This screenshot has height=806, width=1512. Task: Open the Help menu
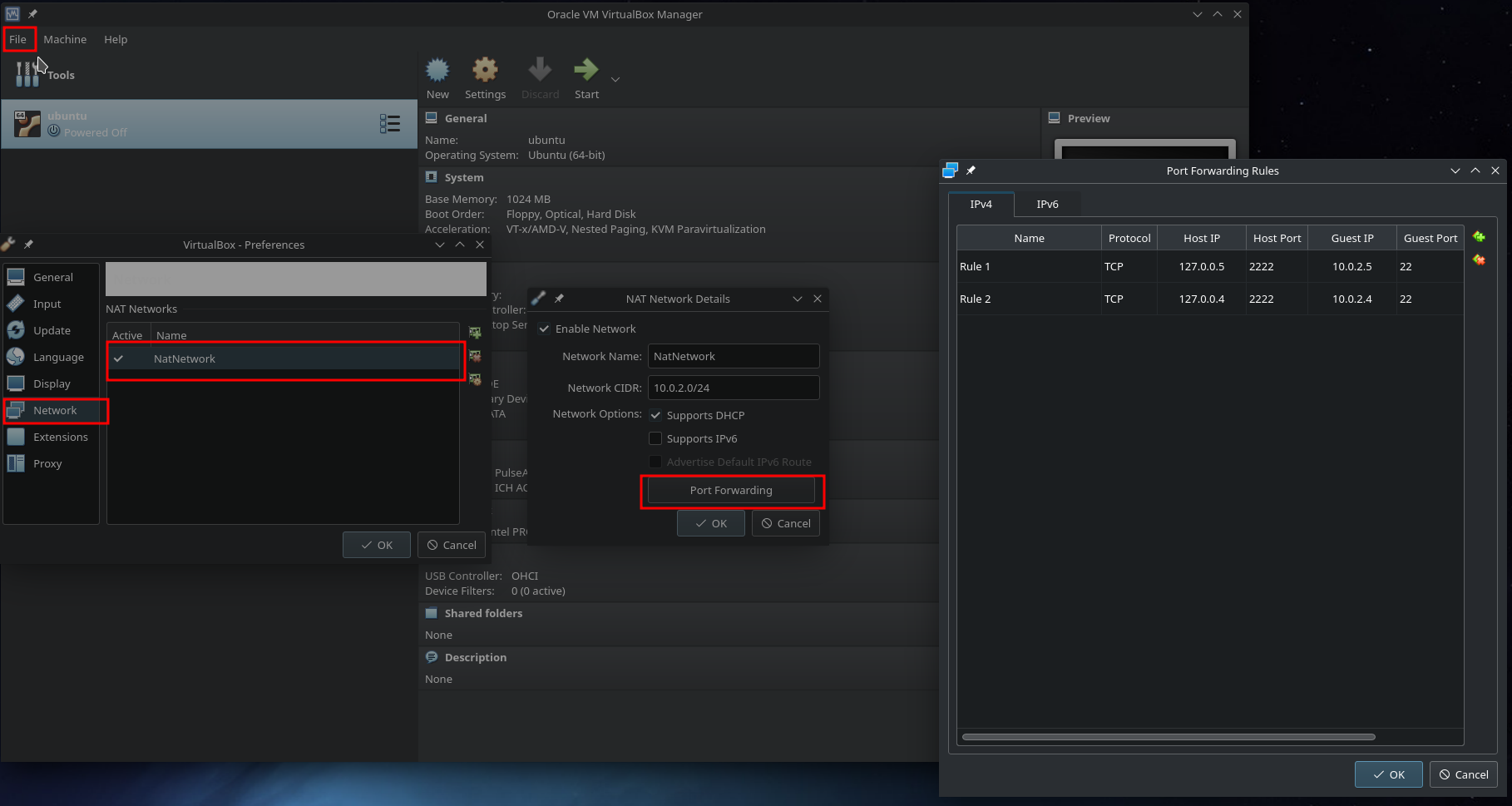point(116,39)
